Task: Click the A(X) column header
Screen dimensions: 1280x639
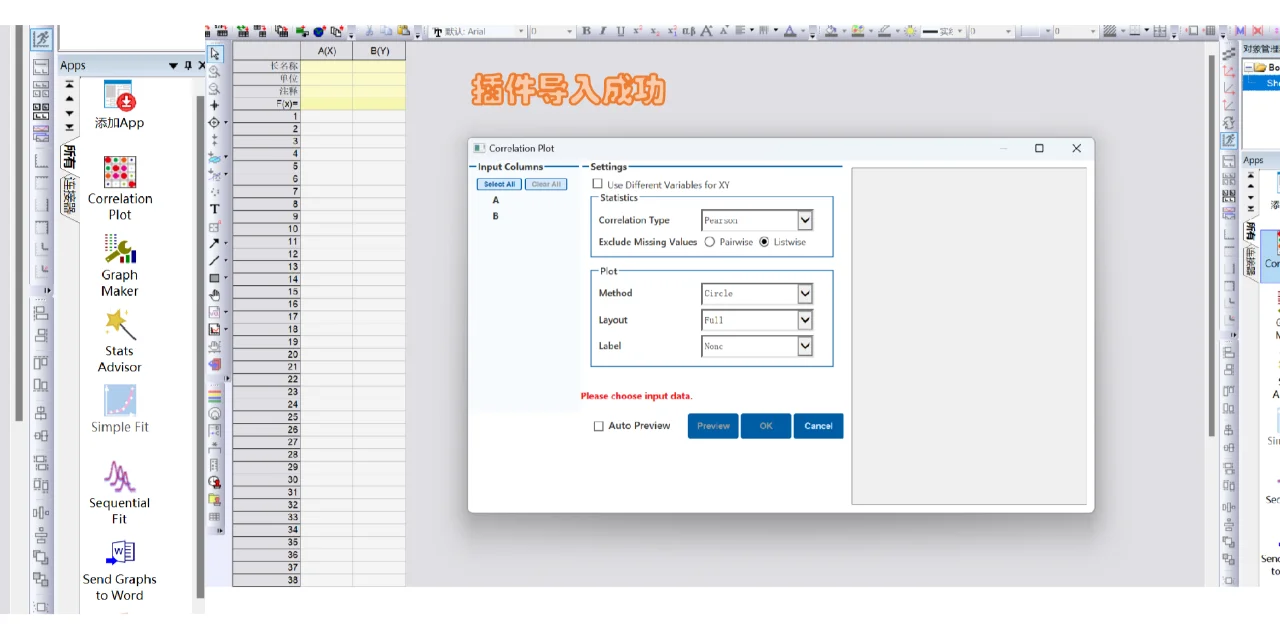Action: 327,50
